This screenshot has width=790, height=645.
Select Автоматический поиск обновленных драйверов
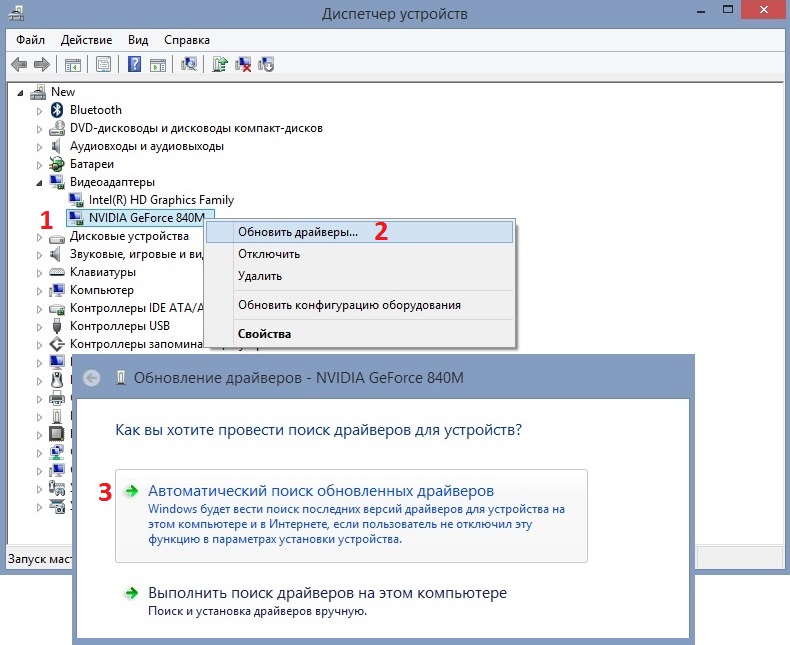click(x=351, y=515)
